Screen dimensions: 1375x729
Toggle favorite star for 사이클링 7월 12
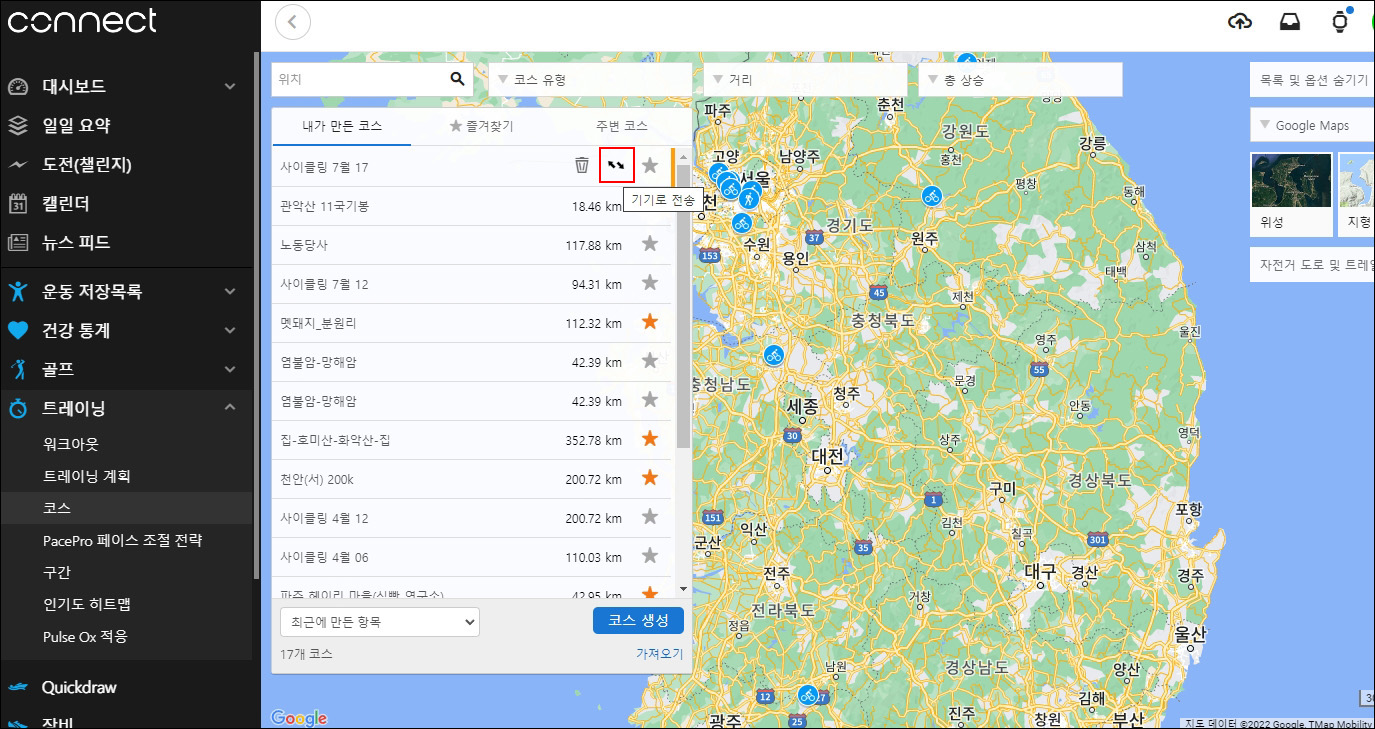(650, 282)
